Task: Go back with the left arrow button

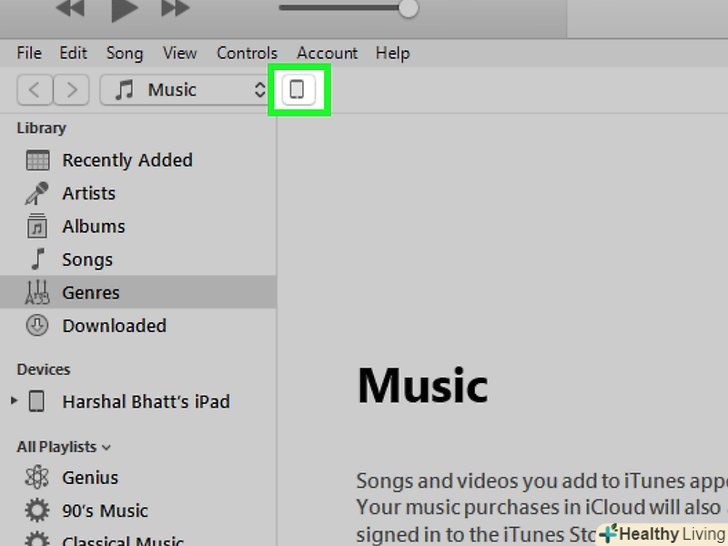Action: coord(34,90)
